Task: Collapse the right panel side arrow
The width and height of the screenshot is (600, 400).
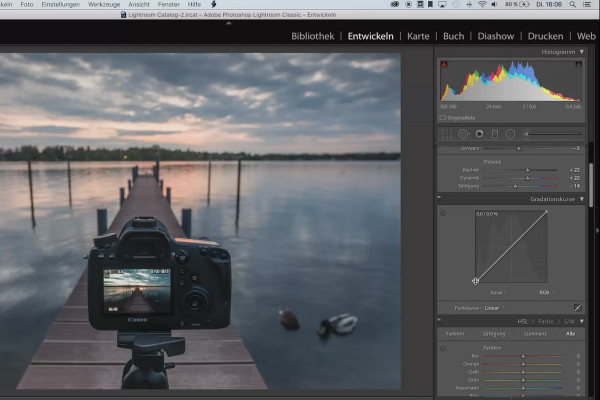Action: (597, 230)
